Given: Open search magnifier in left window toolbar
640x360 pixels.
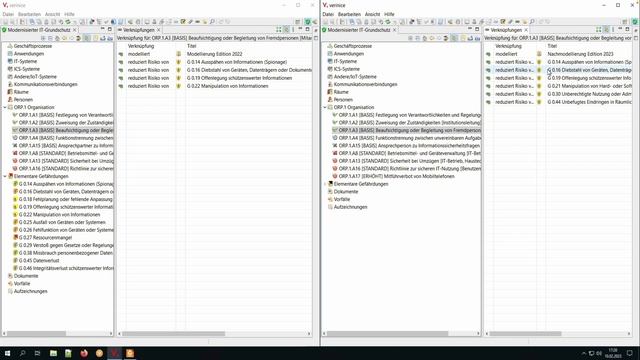Looking at the screenshot, I should [212, 22].
